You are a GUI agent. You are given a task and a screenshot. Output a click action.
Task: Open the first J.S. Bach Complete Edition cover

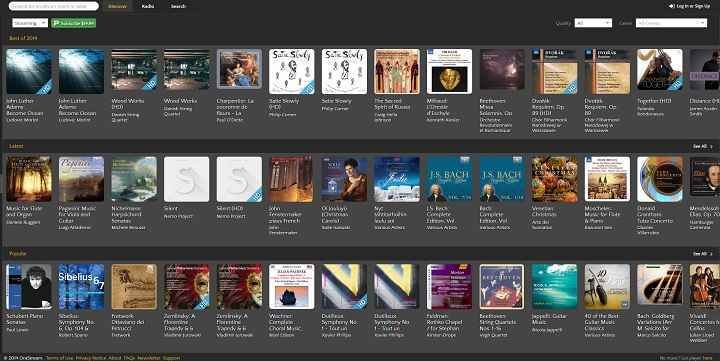(x=449, y=179)
